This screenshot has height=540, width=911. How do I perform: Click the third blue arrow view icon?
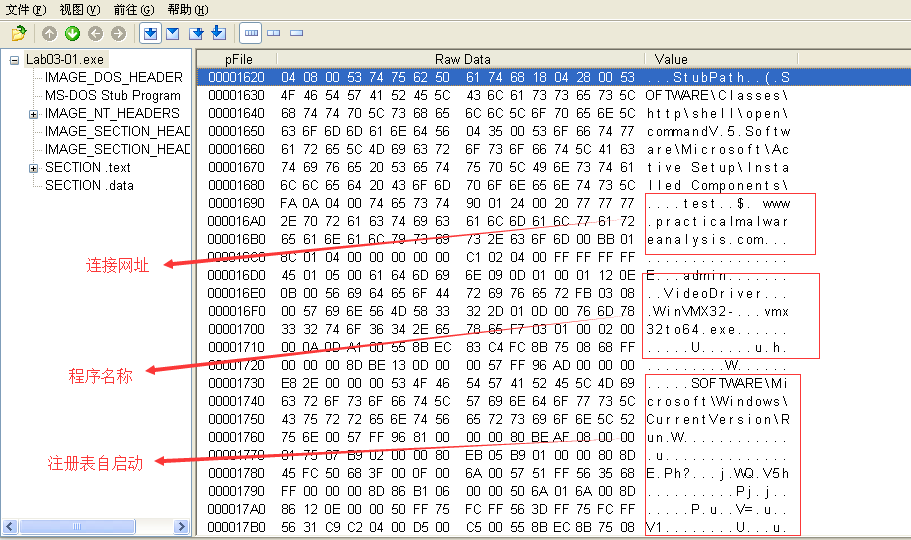pyautogui.click(x=196, y=34)
